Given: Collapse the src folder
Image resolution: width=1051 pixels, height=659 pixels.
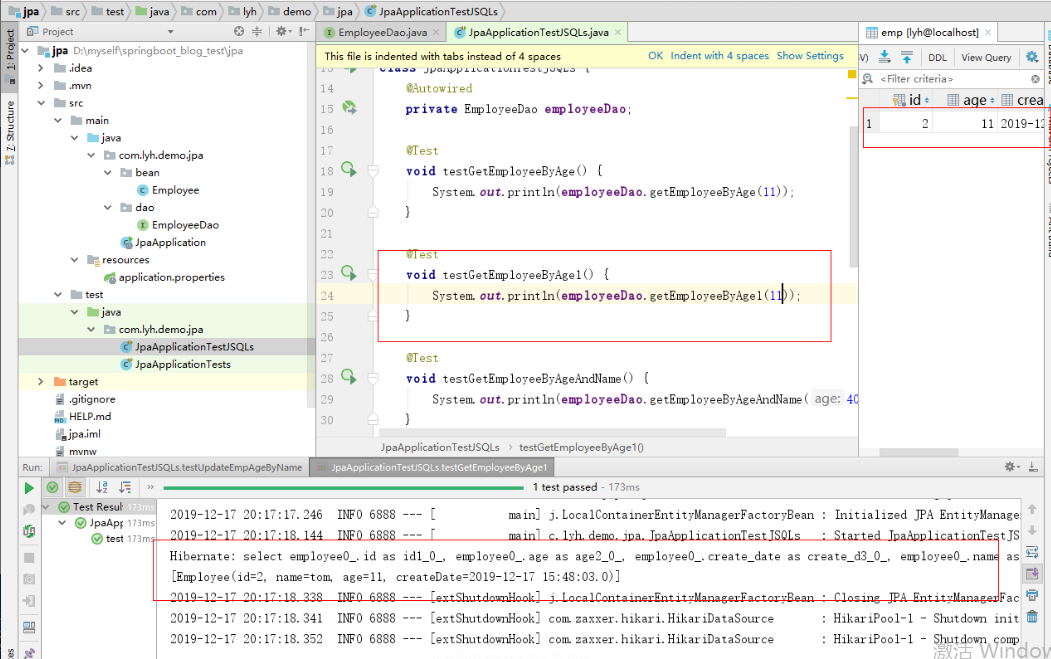Looking at the screenshot, I should pyautogui.click(x=40, y=103).
